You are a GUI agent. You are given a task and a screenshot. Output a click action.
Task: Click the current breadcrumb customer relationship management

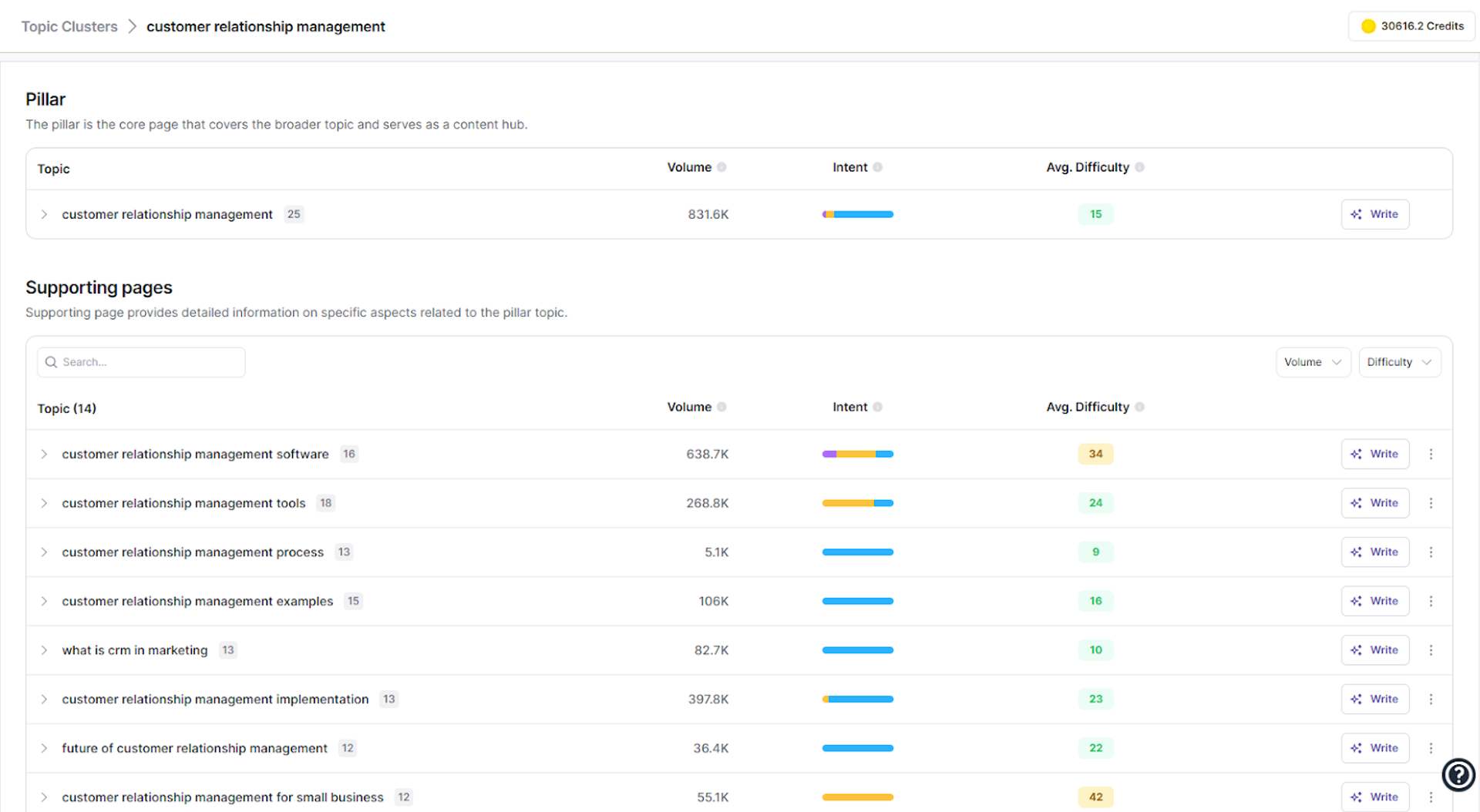(x=266, y=26)
